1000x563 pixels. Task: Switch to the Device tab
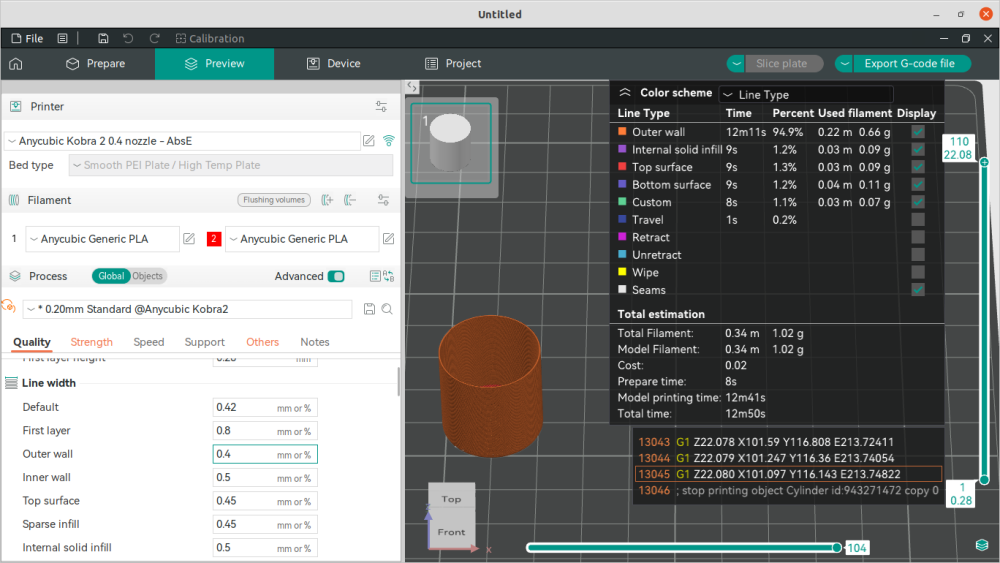334,64
